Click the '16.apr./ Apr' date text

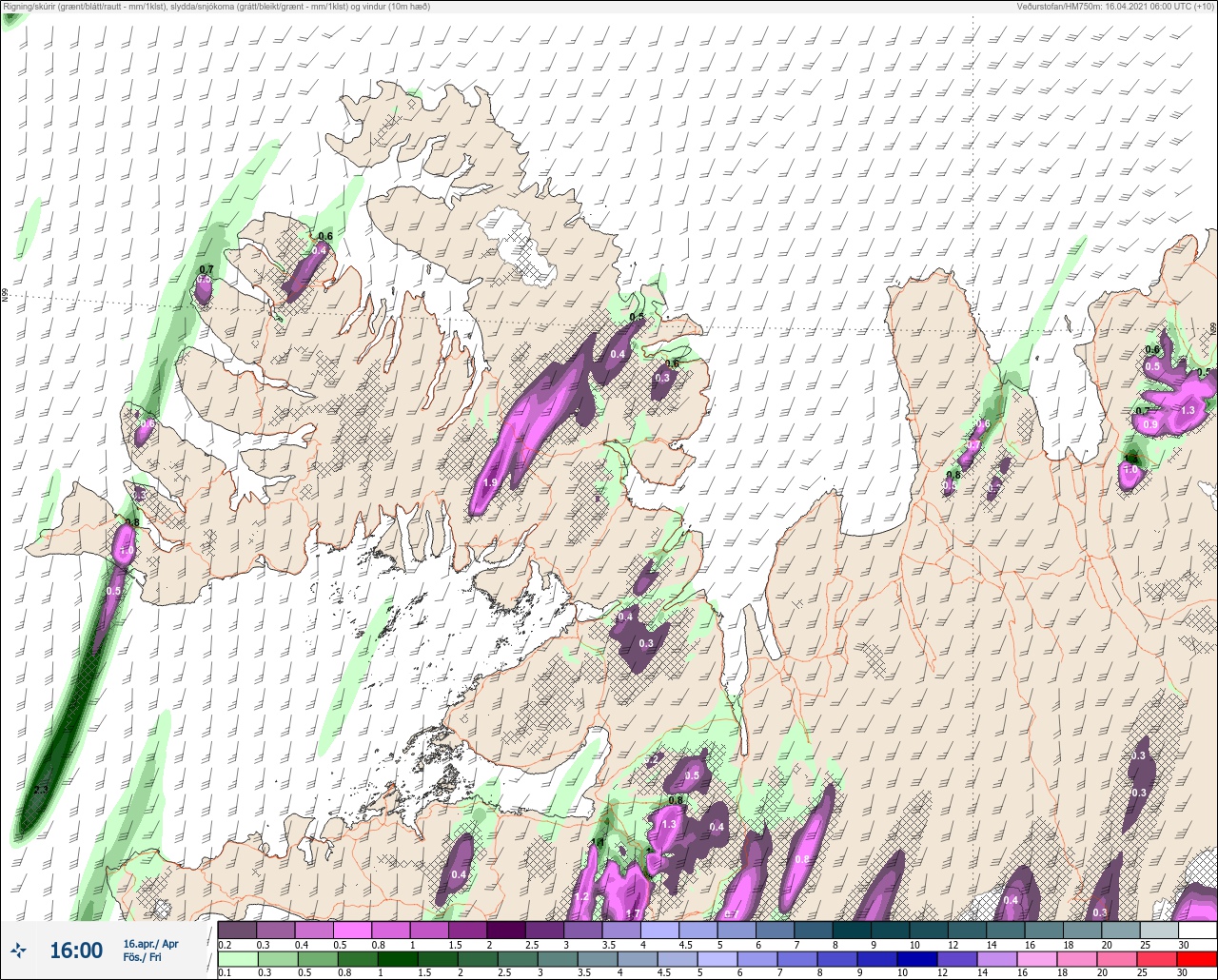pyautogui.click(x=150, y=943)
